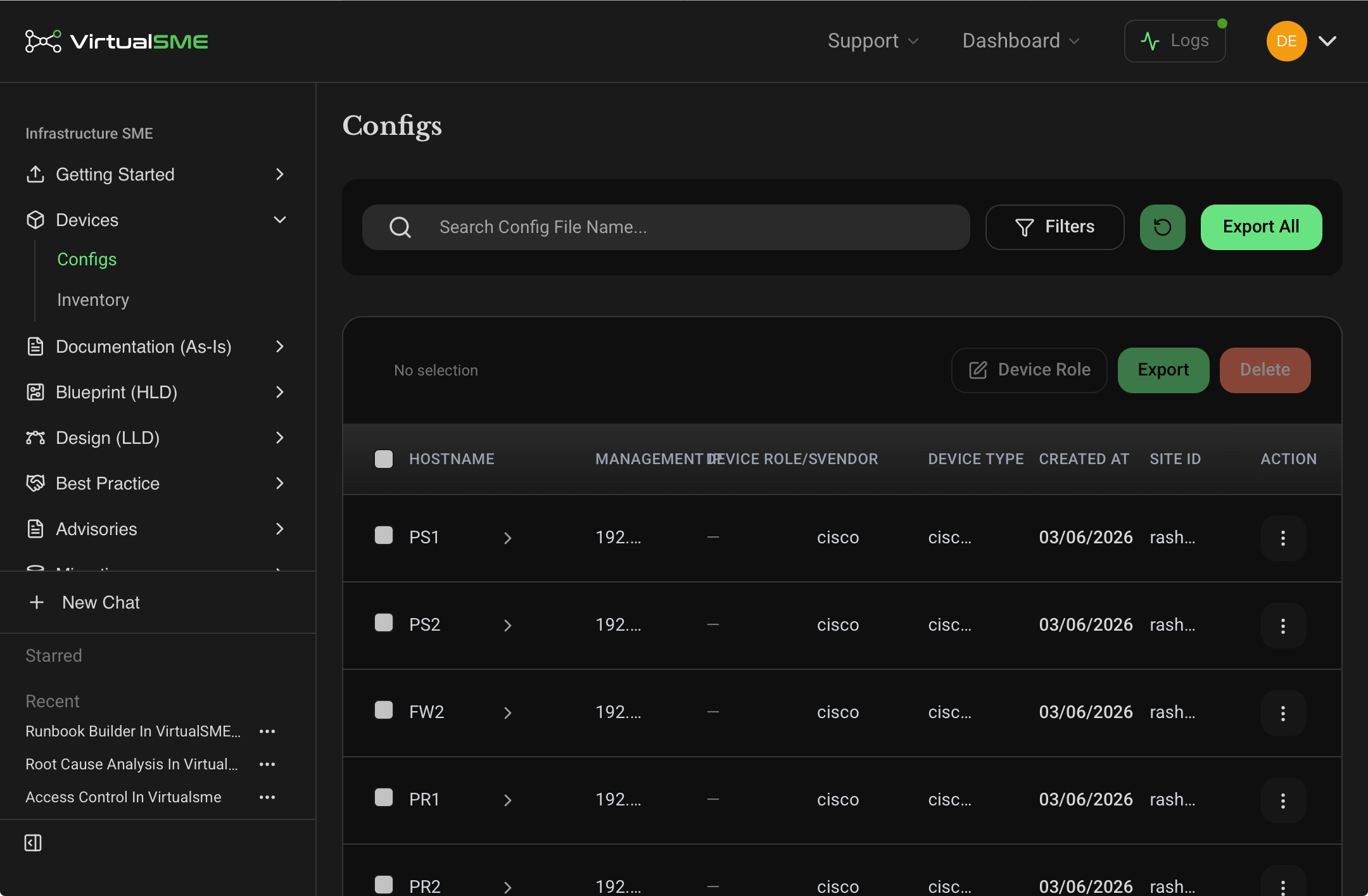The height and width of the screenshot is (896, 1368).
Task: Expand FW2 row details chevron
Action: pos(507,713)
